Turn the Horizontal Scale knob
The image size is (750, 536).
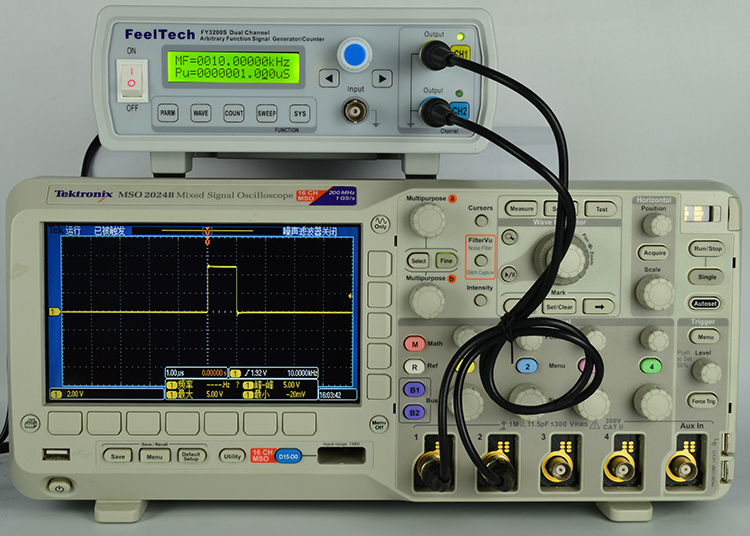tap(654, 293)
